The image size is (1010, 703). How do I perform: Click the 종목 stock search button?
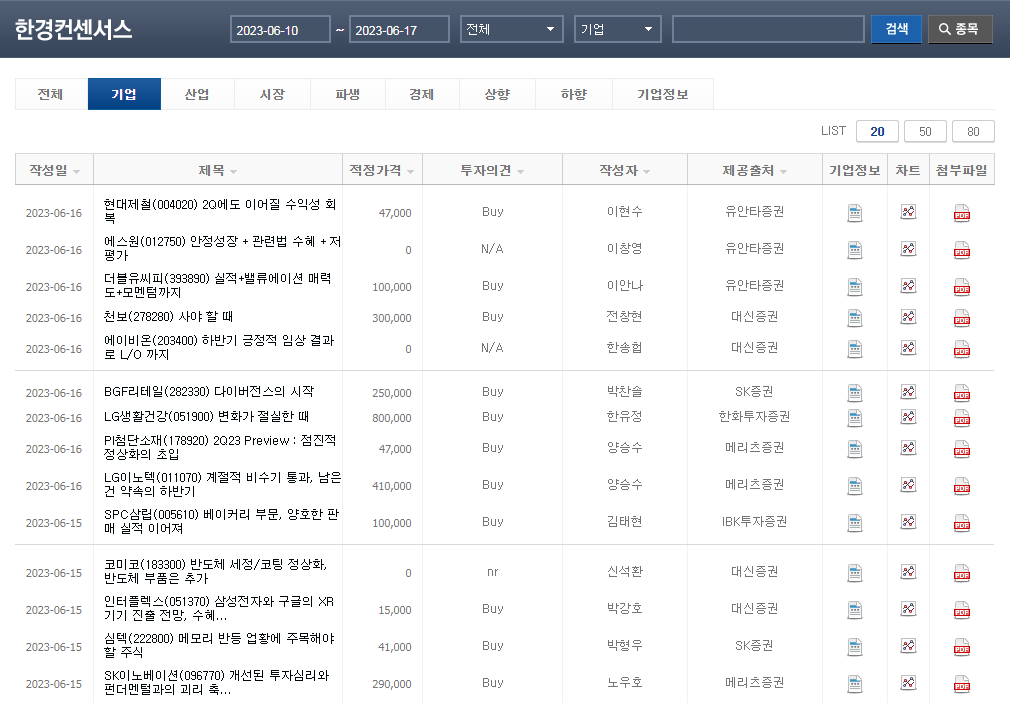coord(960,29)
